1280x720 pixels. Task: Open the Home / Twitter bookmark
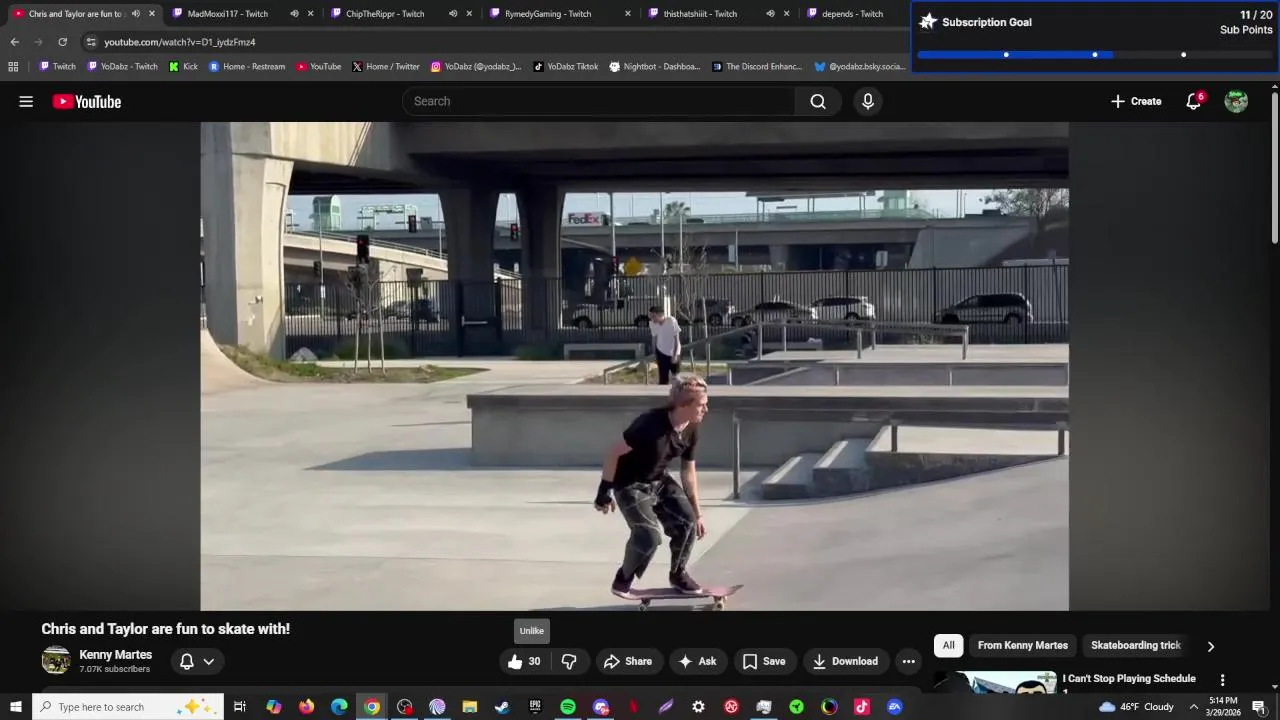click(x=386, y=67)
